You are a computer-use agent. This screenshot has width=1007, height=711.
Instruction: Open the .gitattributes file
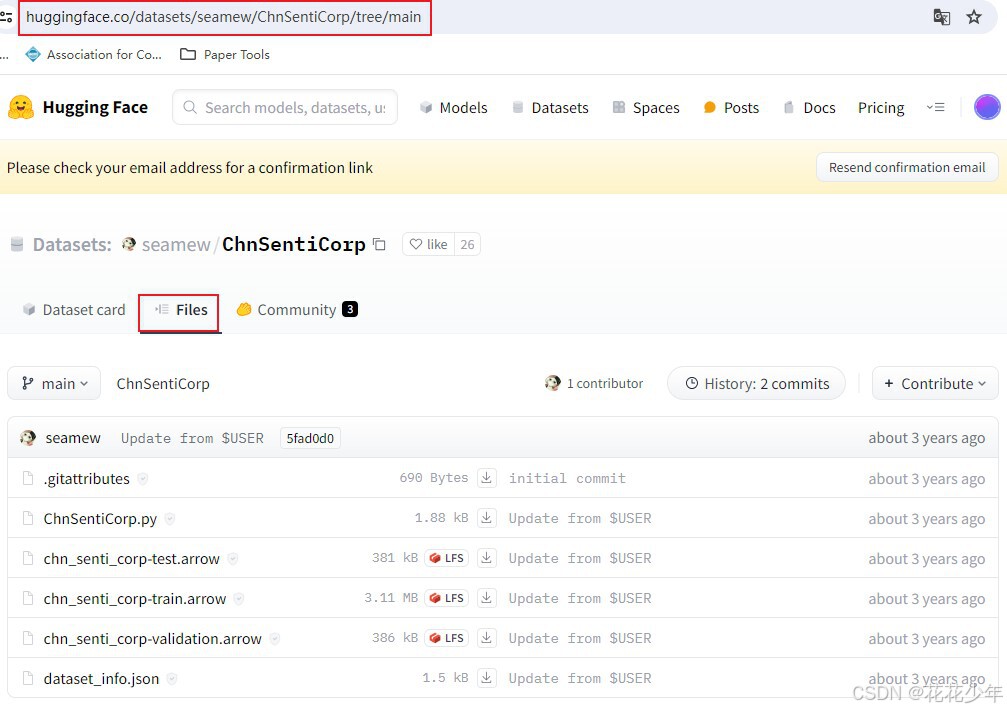87,478
